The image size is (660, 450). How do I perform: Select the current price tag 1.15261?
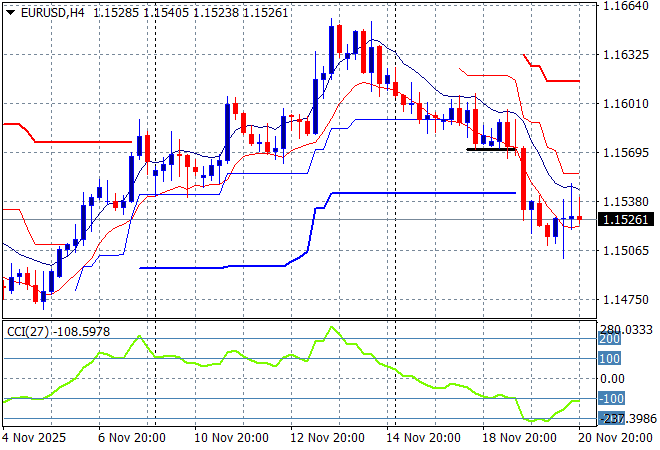pyautogui.click(x=625, y=219)
